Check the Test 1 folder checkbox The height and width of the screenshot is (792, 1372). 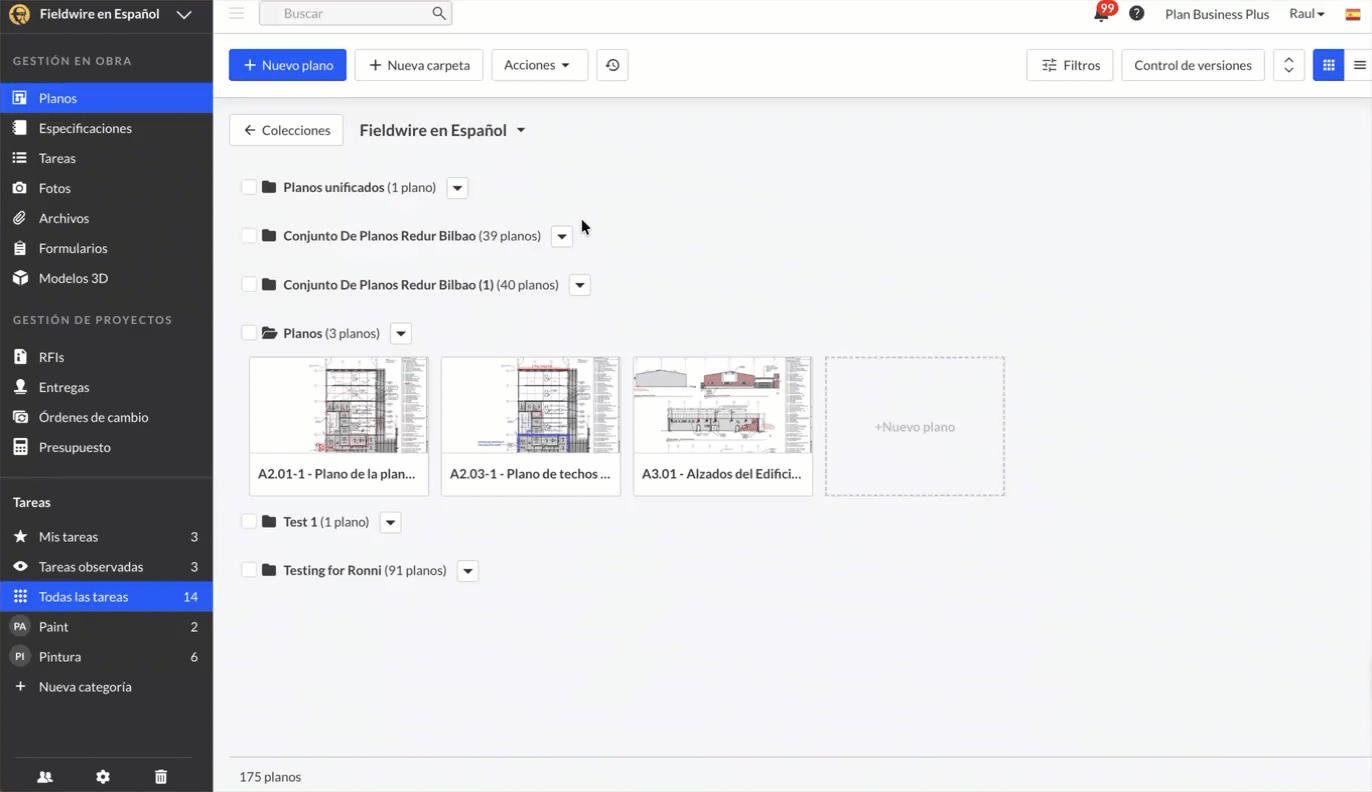(x=249, y=522)
